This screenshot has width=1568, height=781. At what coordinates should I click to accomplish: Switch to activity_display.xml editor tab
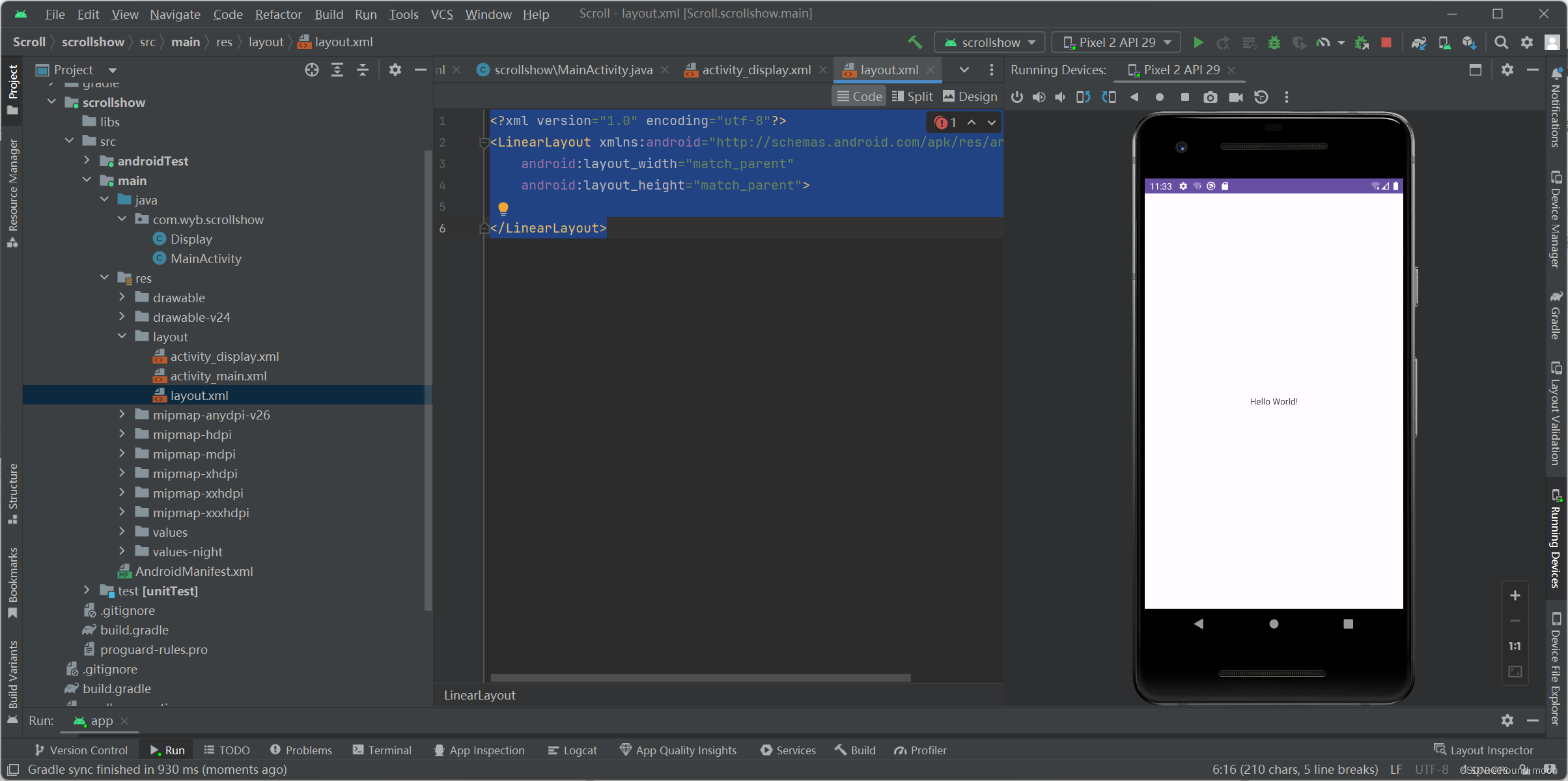755,70
